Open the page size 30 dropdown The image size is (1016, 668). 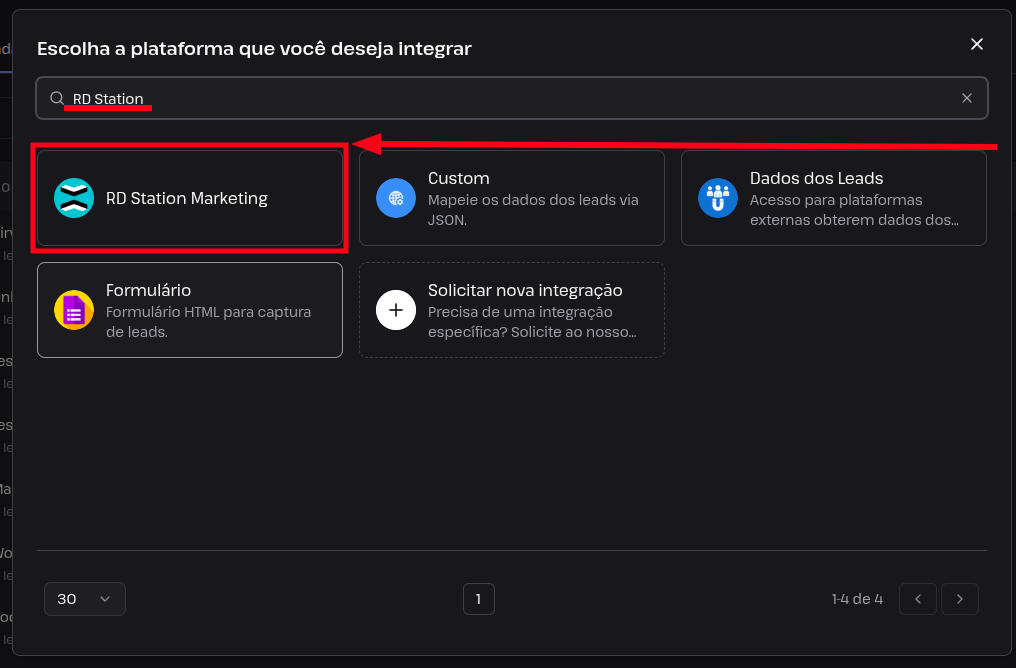pos(85,599)
